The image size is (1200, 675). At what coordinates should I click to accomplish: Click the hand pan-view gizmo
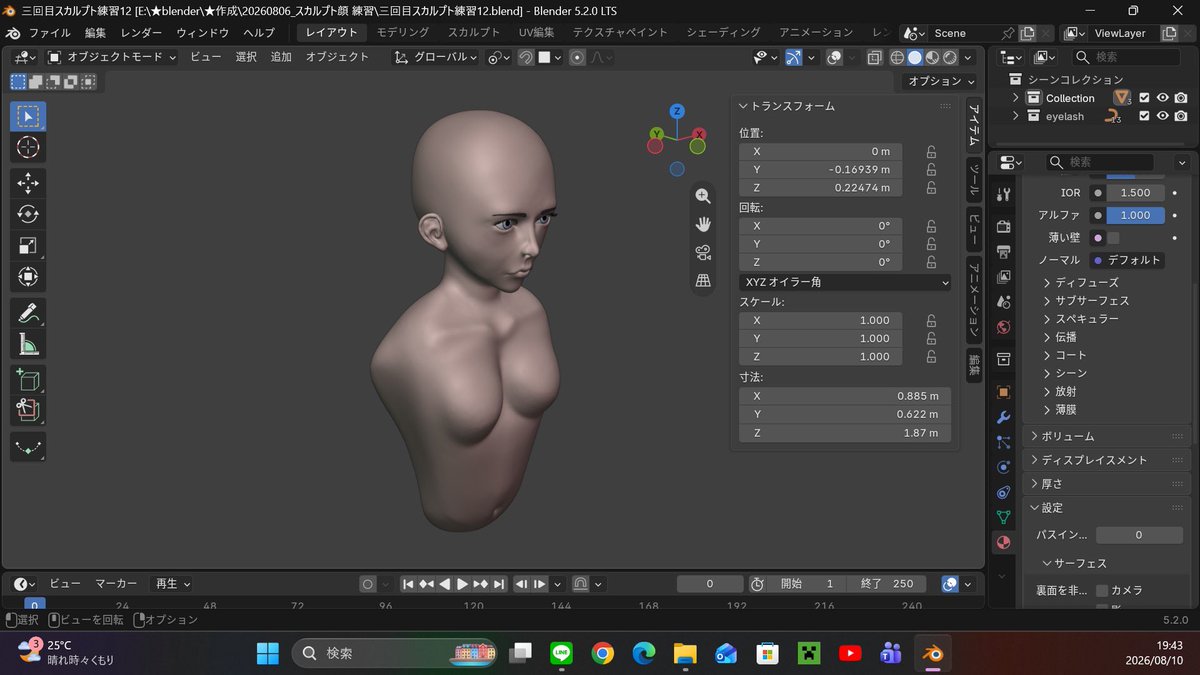[703, 224]
